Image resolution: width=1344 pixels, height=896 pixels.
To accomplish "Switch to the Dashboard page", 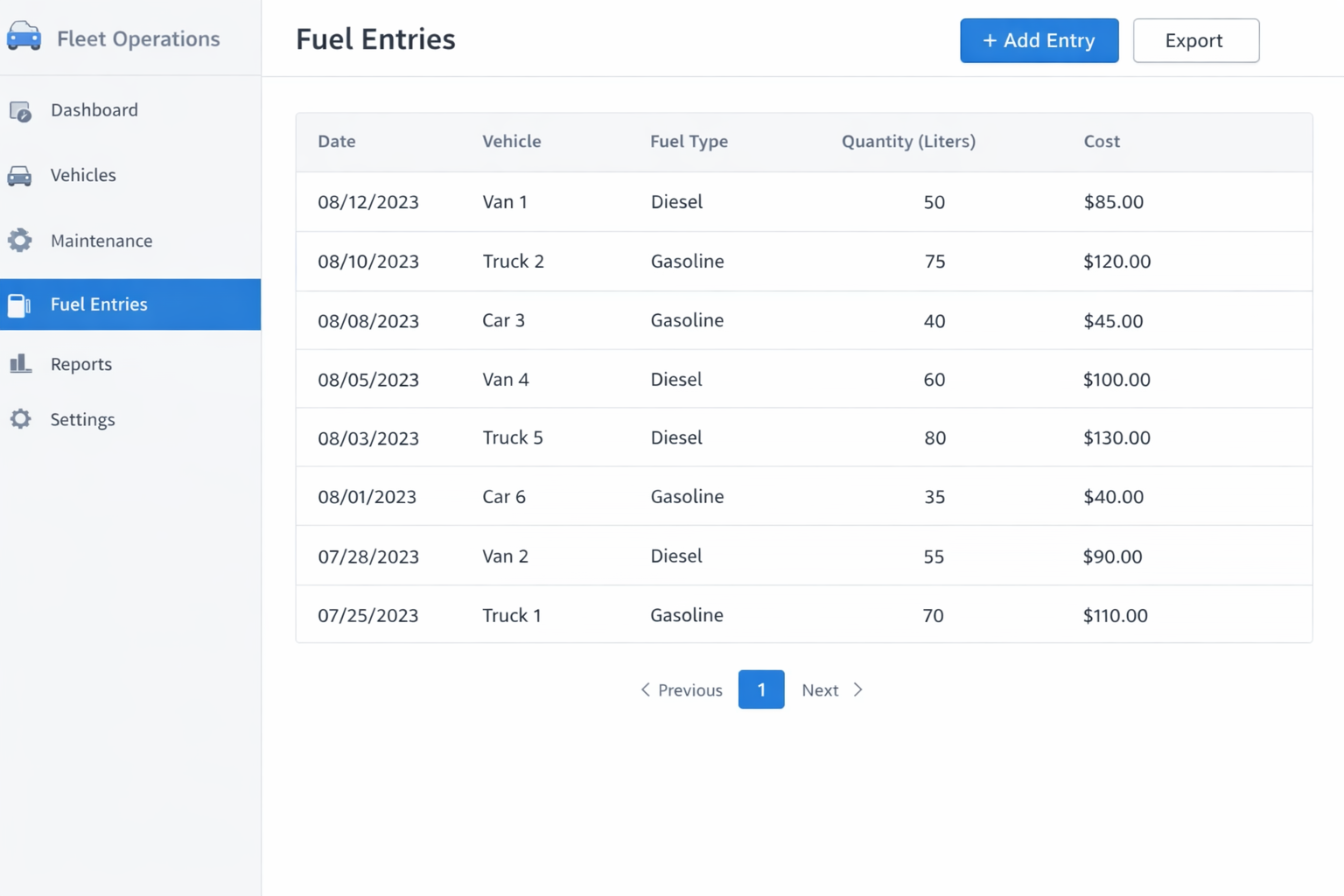I will tap(94, 110).
